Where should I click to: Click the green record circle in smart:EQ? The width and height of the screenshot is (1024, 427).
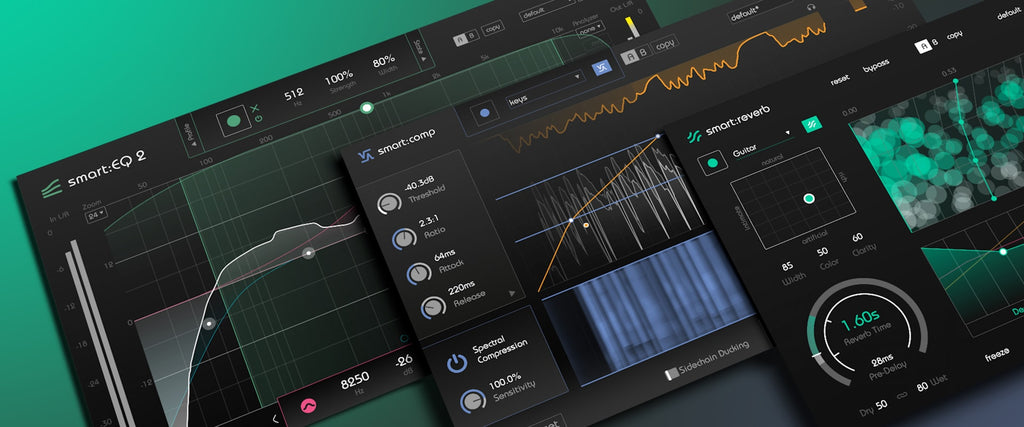(x=233, y=121)
